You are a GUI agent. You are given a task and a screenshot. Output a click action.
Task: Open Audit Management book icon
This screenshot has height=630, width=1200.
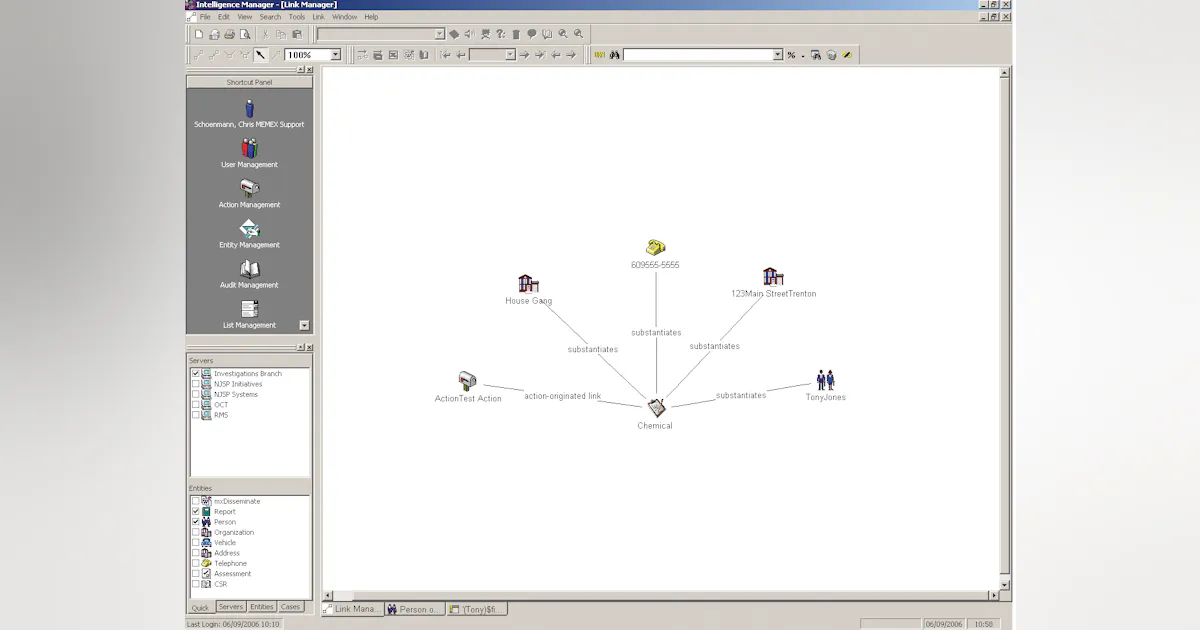[x=250, y=269]
